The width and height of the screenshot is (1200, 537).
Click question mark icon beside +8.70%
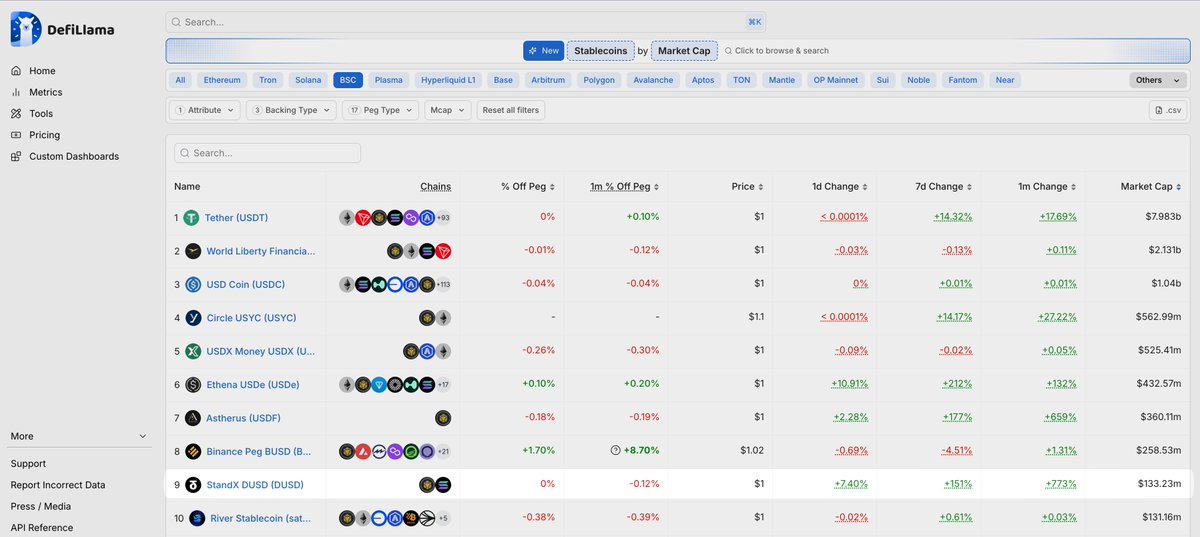click(616, 451)
